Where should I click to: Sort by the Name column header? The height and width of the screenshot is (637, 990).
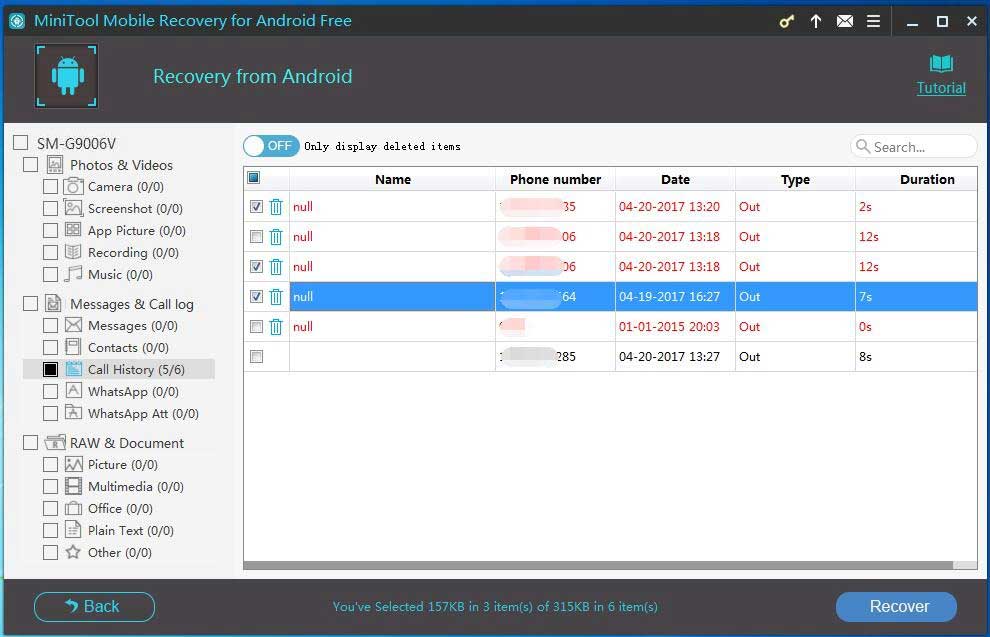tap(393, 179)
